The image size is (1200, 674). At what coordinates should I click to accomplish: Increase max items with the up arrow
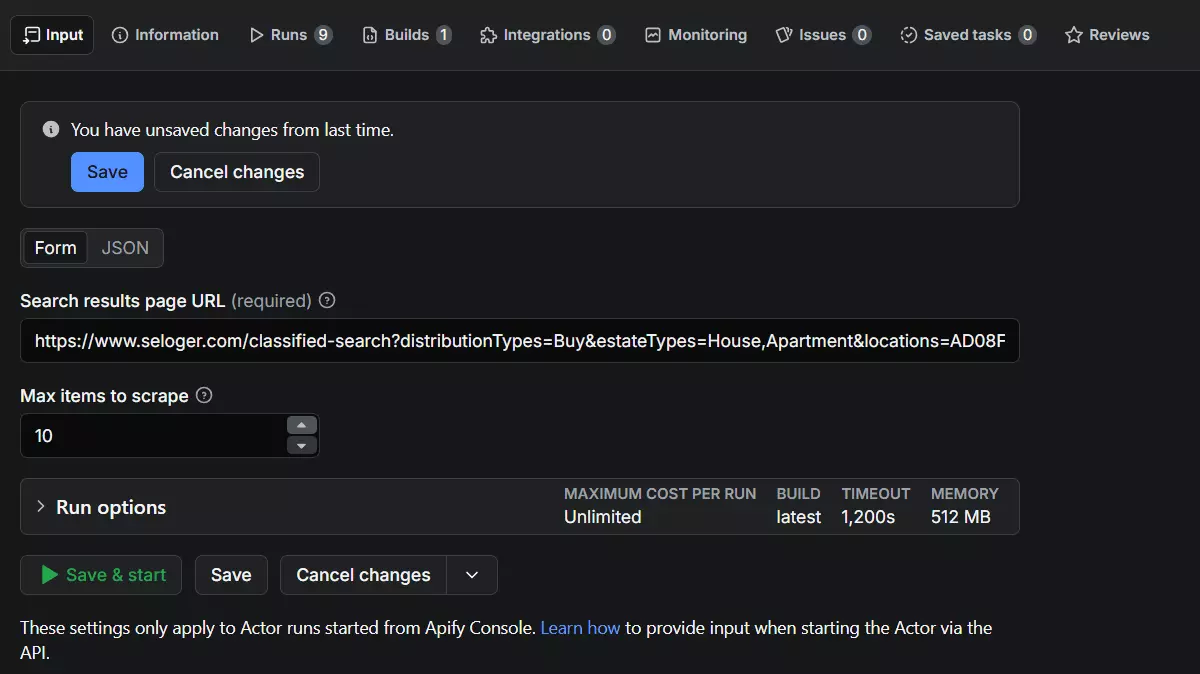click(302, 425)
